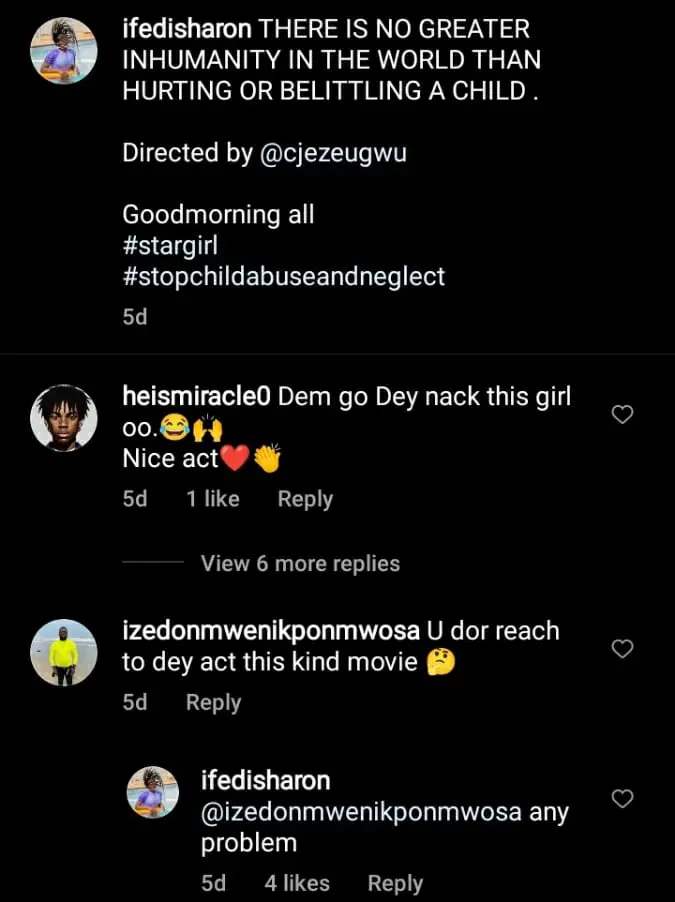Viewport: 675px width, 902px height.
Task: Open izedonmwenikponmwosa's profile picture
Action: pos(63,653)
